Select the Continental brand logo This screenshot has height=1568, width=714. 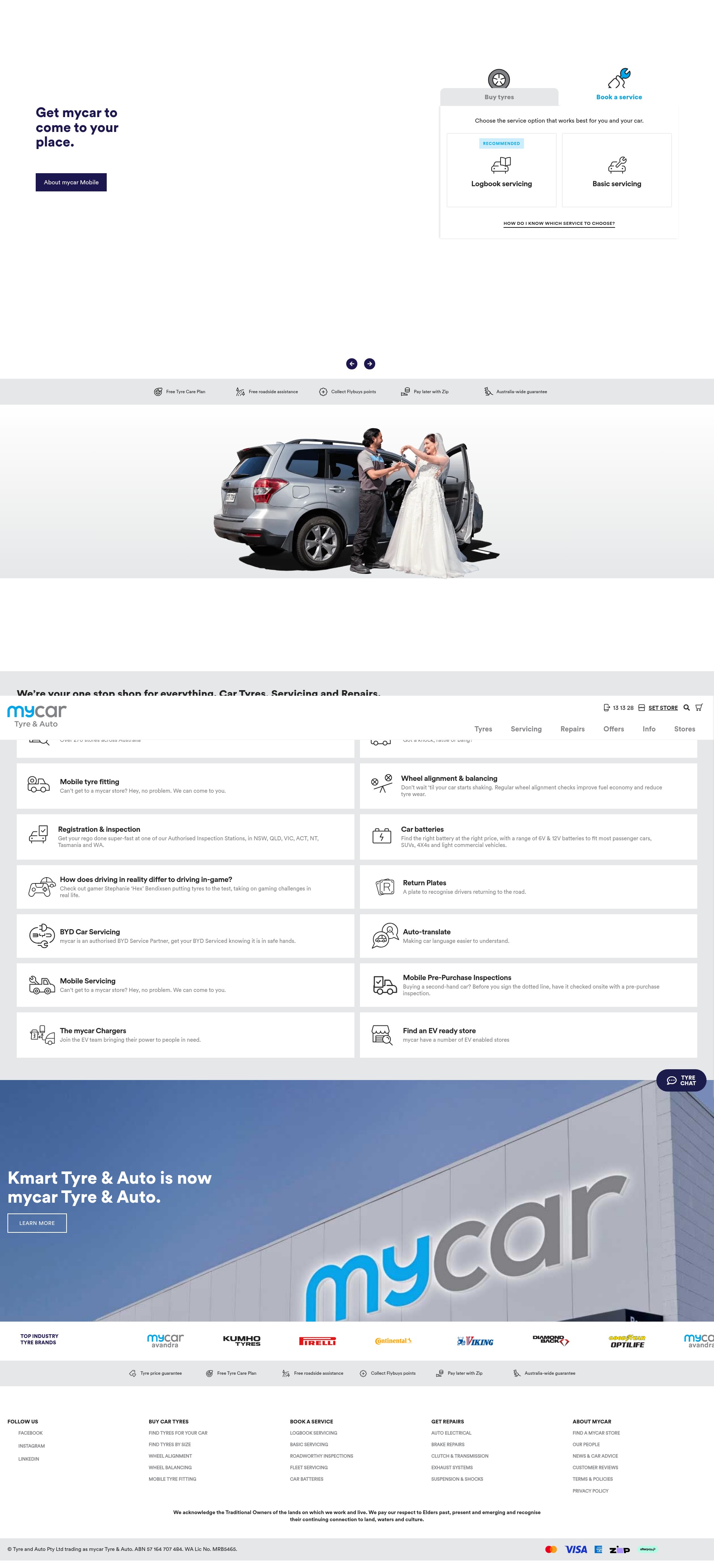(393, 1341)
